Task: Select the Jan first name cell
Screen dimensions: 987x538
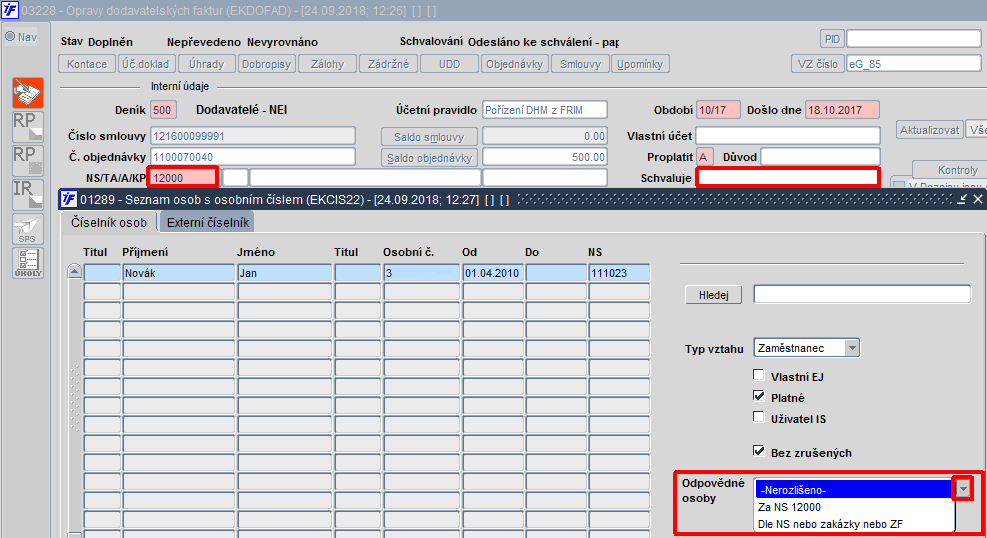Action: 285,273
